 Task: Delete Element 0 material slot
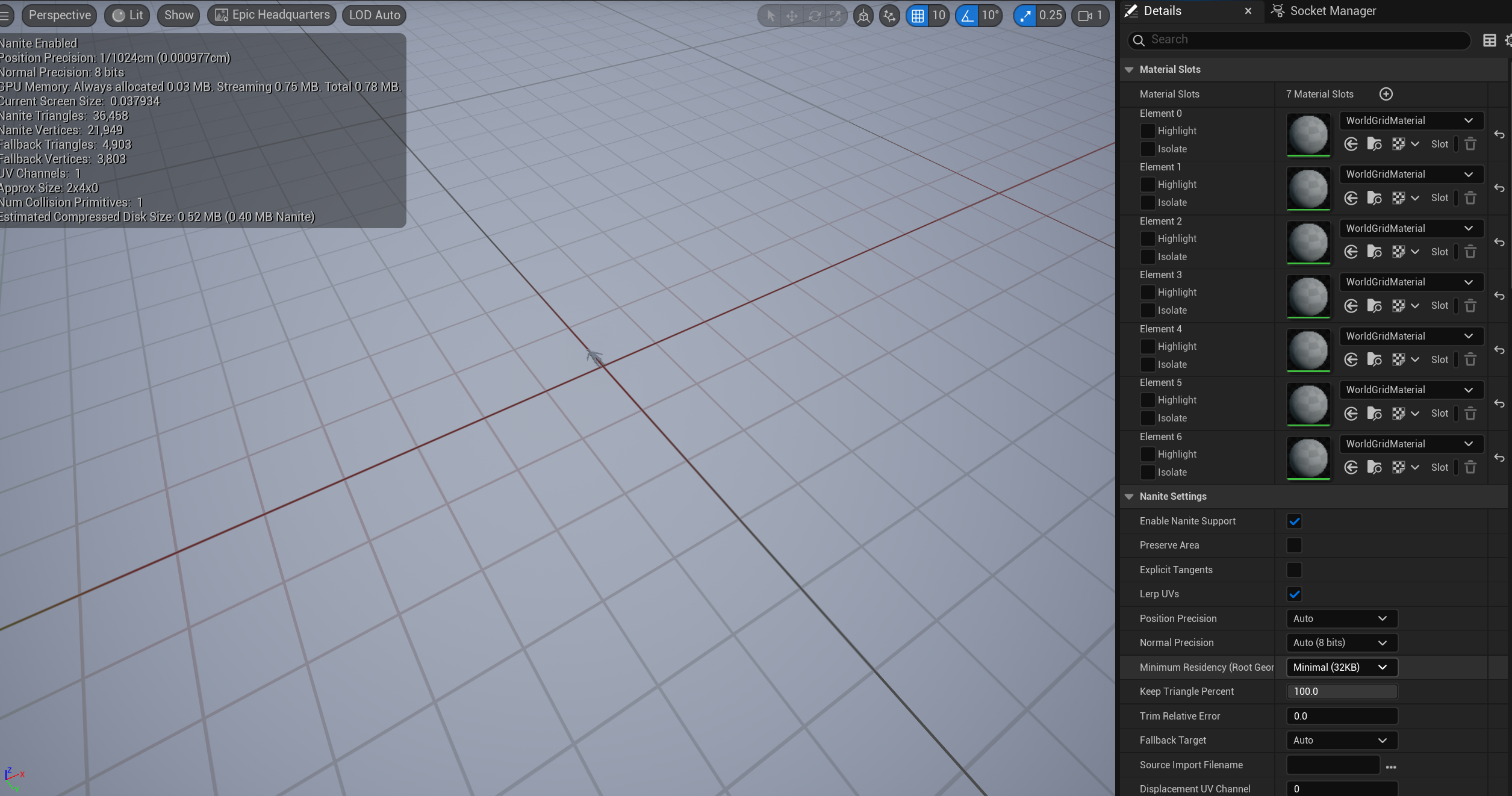[1470, 144]
